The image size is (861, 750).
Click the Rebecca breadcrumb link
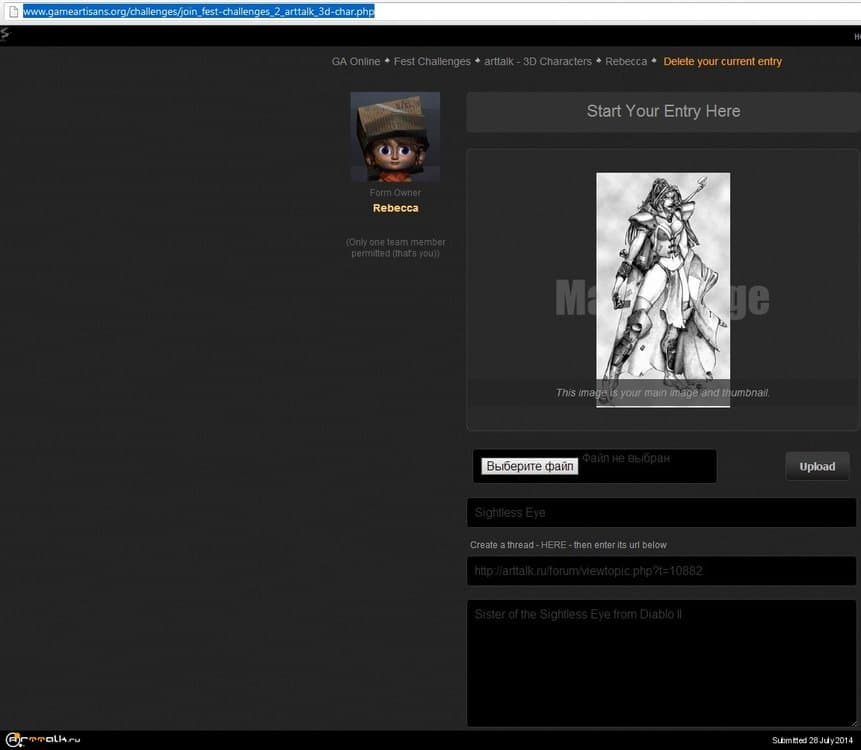(x=626, y=62)
